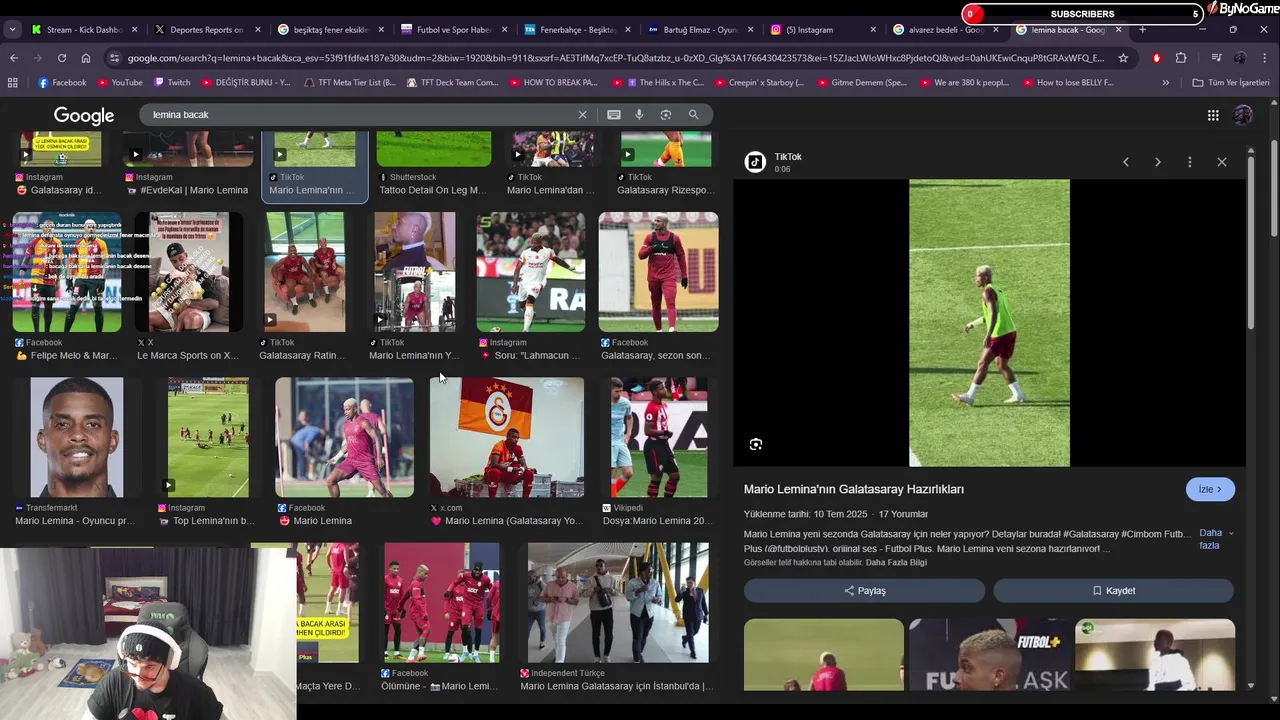
Task: Open the browser home page
Action: click(x=86, y=58)
